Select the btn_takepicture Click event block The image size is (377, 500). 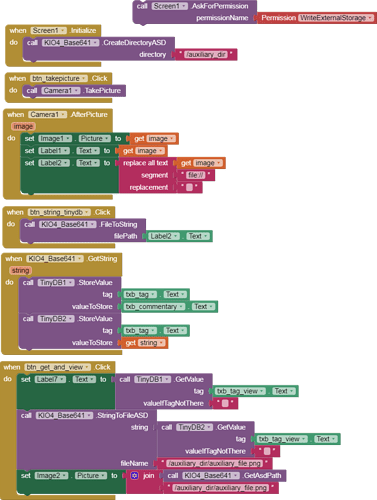[59, 79]
